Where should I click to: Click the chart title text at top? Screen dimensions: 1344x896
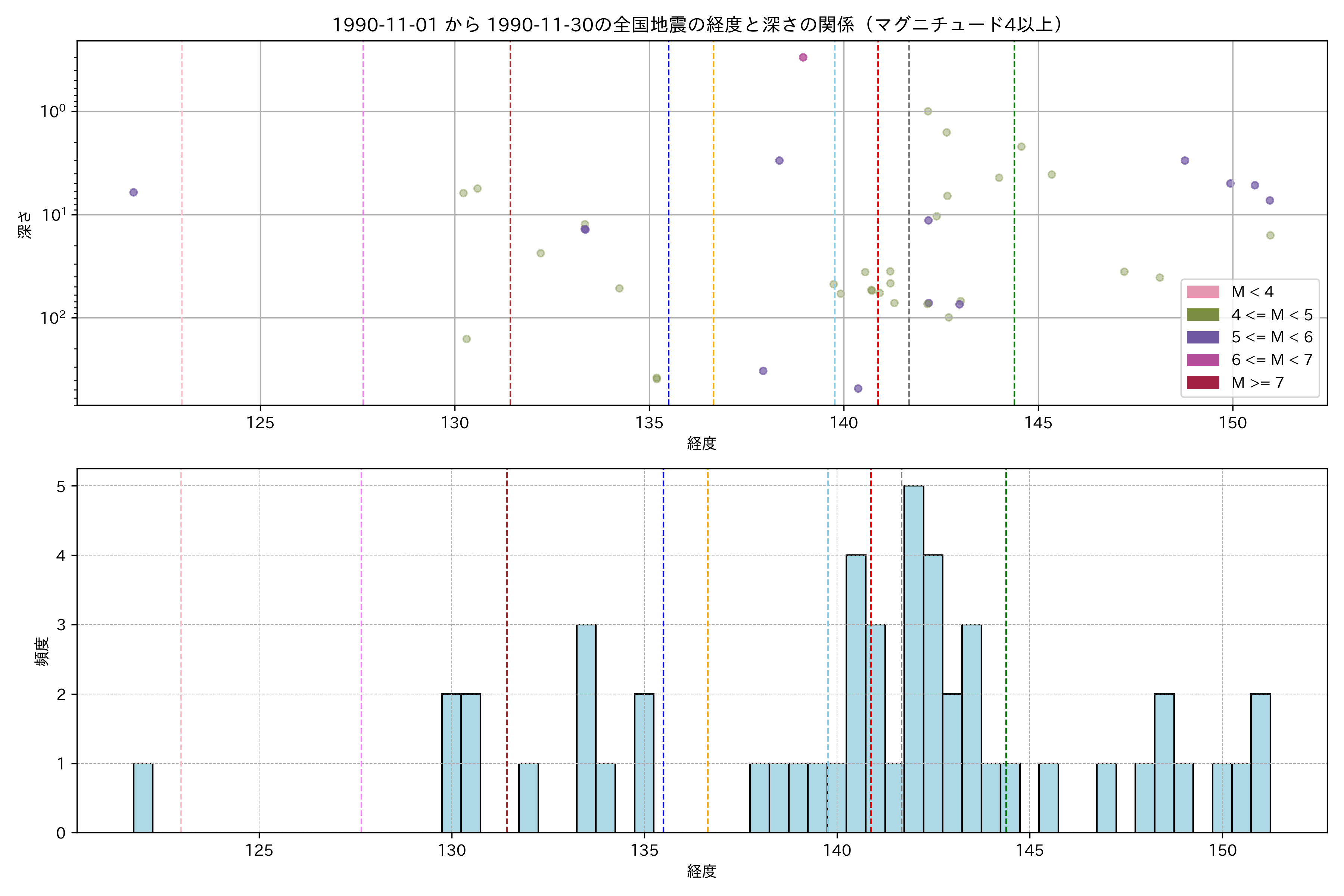pyautogui.click(x=697, y=25)
